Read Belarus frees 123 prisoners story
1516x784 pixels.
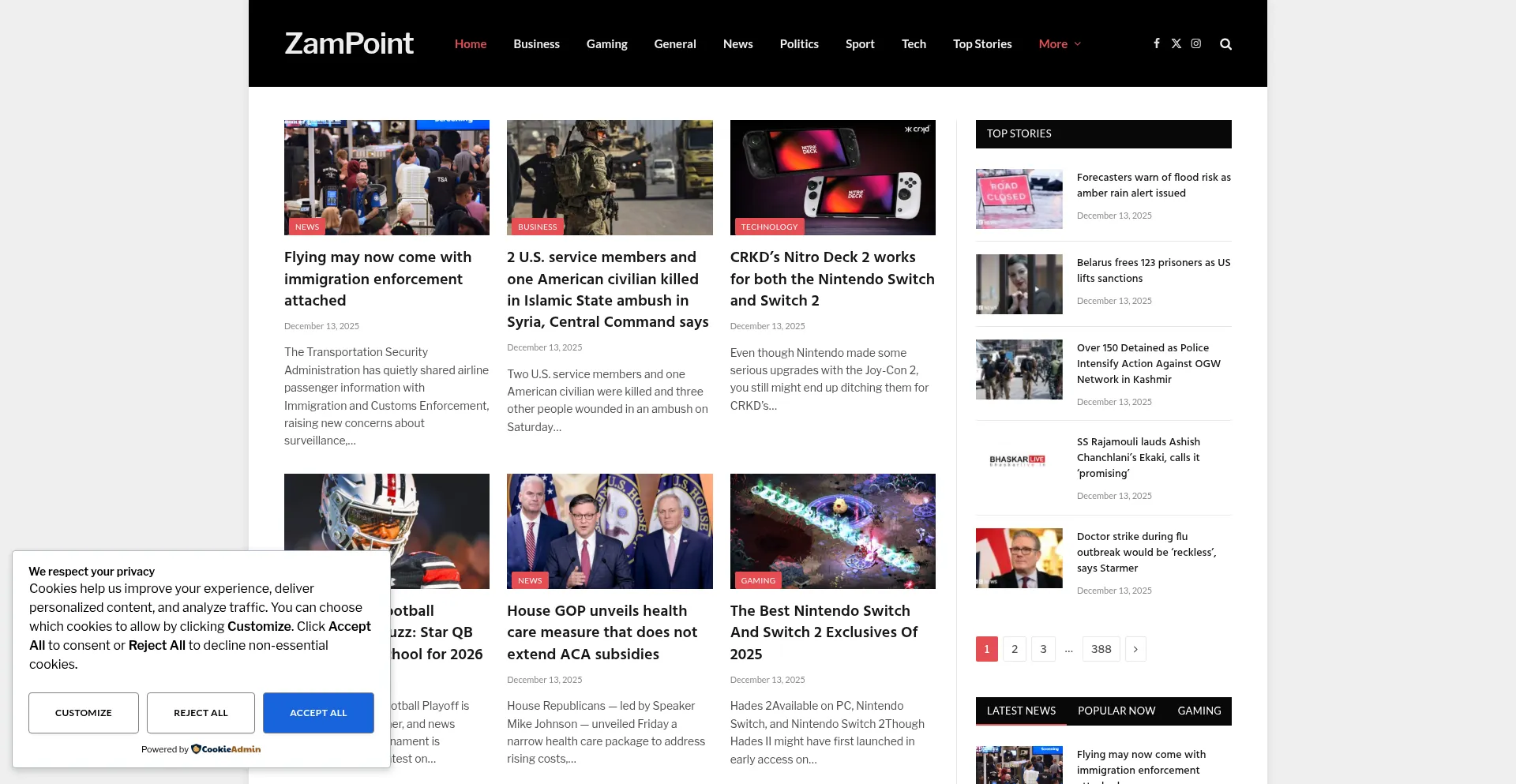(1153, 270)
